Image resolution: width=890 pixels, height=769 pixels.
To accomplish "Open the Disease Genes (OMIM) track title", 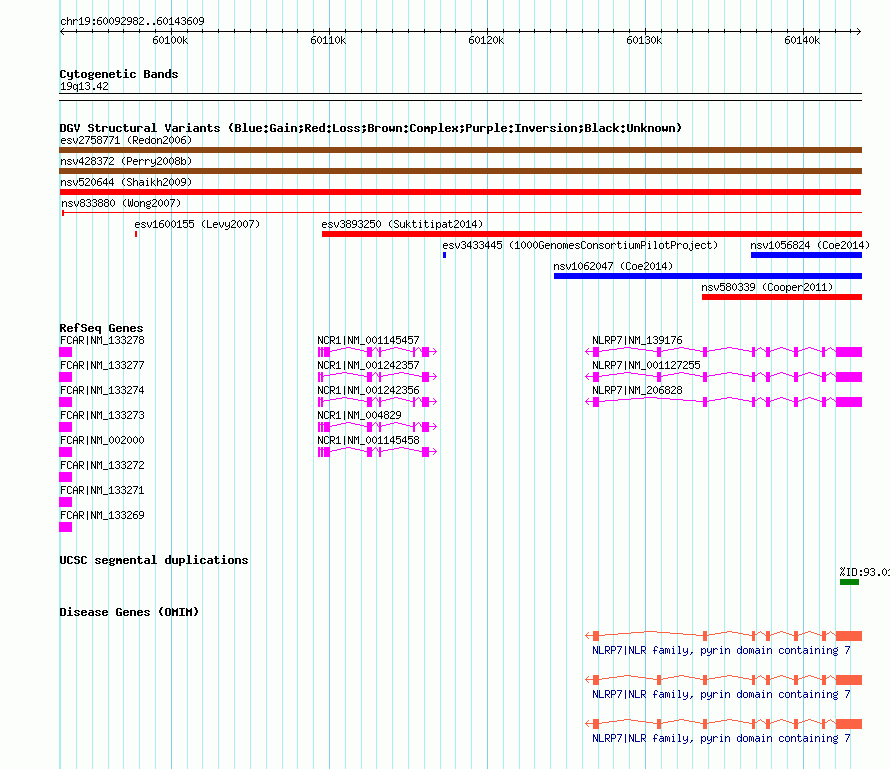I will pyautogui.click(x=129, y=612).
